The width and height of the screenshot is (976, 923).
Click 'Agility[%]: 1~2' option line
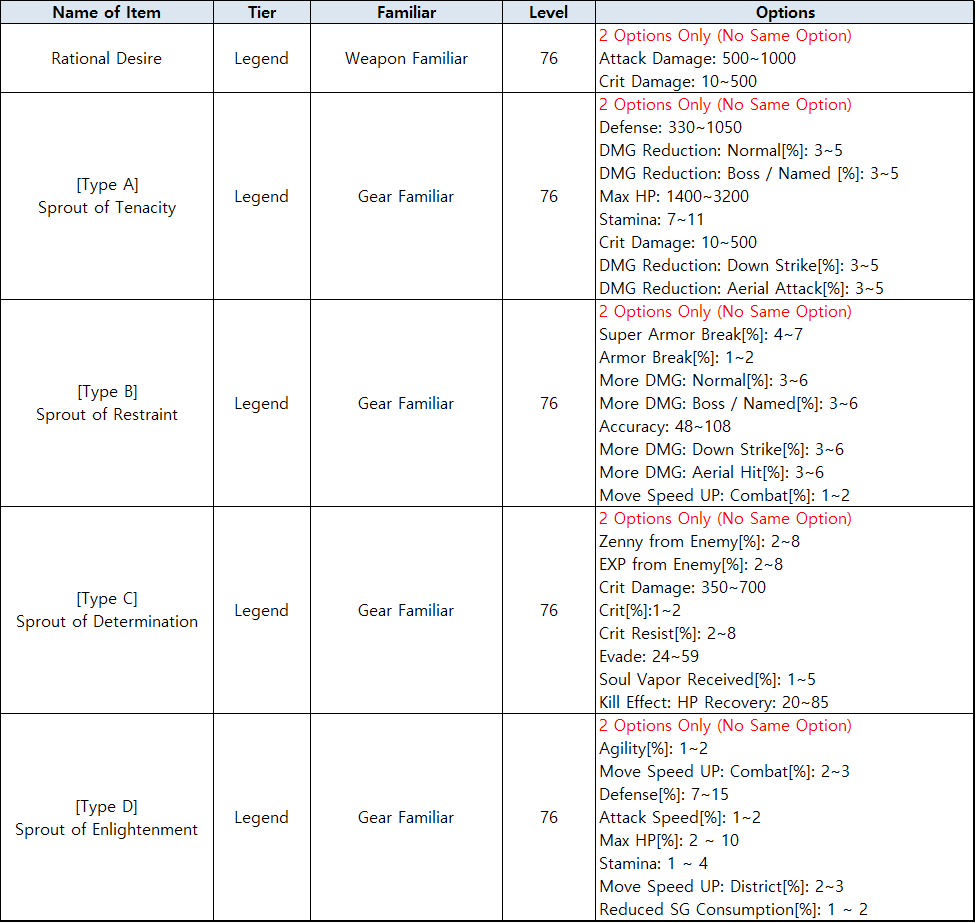(x=654, y=749)
